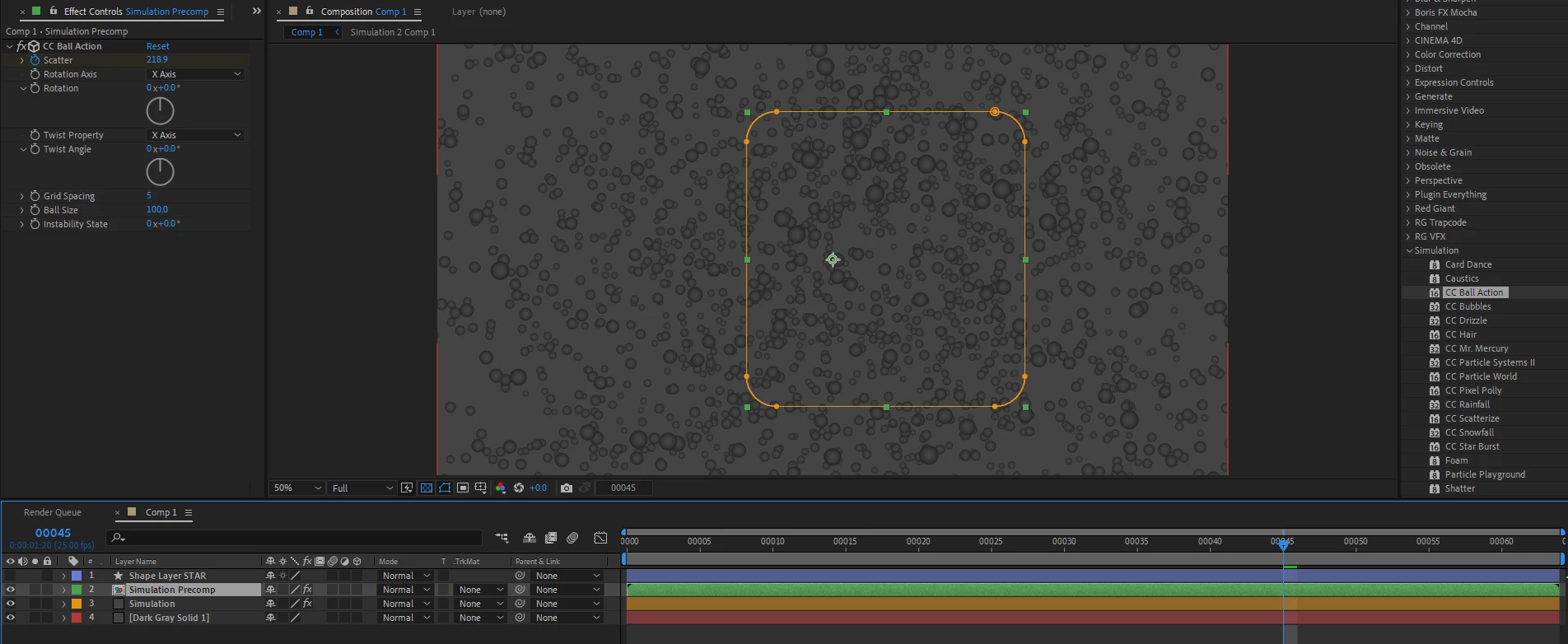Toggle visibility of Shape Layer STAR
Viewport: 1568px width, 644px height.
[x=10, y=576]
